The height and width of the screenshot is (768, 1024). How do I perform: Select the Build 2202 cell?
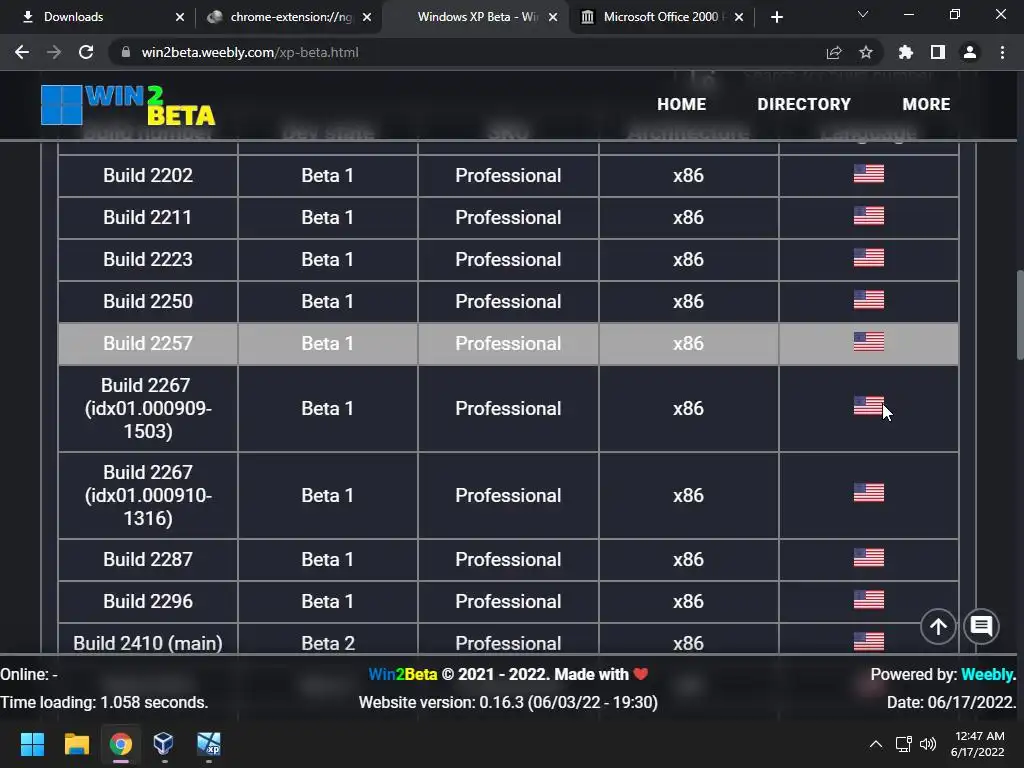(x=148, y=176)
